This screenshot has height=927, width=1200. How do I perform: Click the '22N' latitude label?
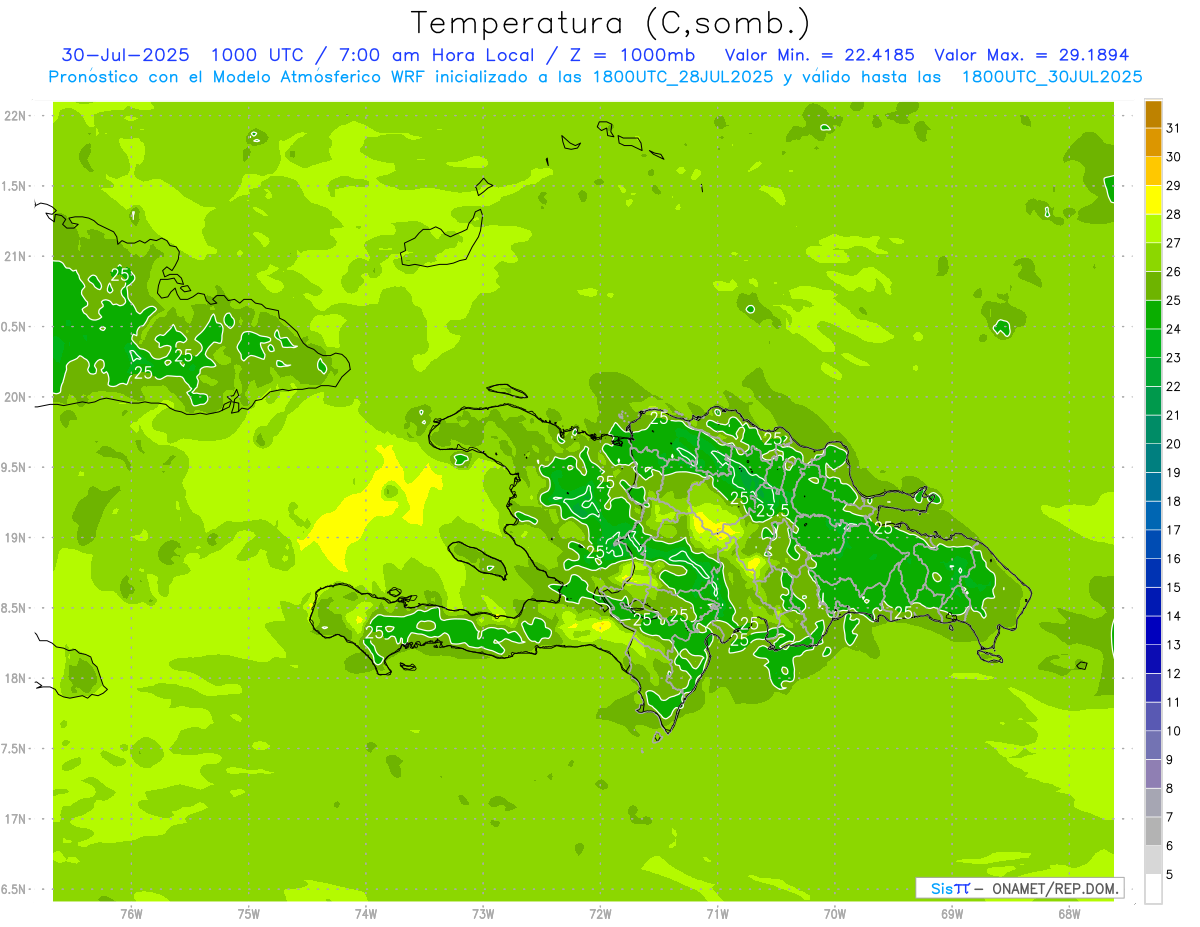click(x=17, y=116)
